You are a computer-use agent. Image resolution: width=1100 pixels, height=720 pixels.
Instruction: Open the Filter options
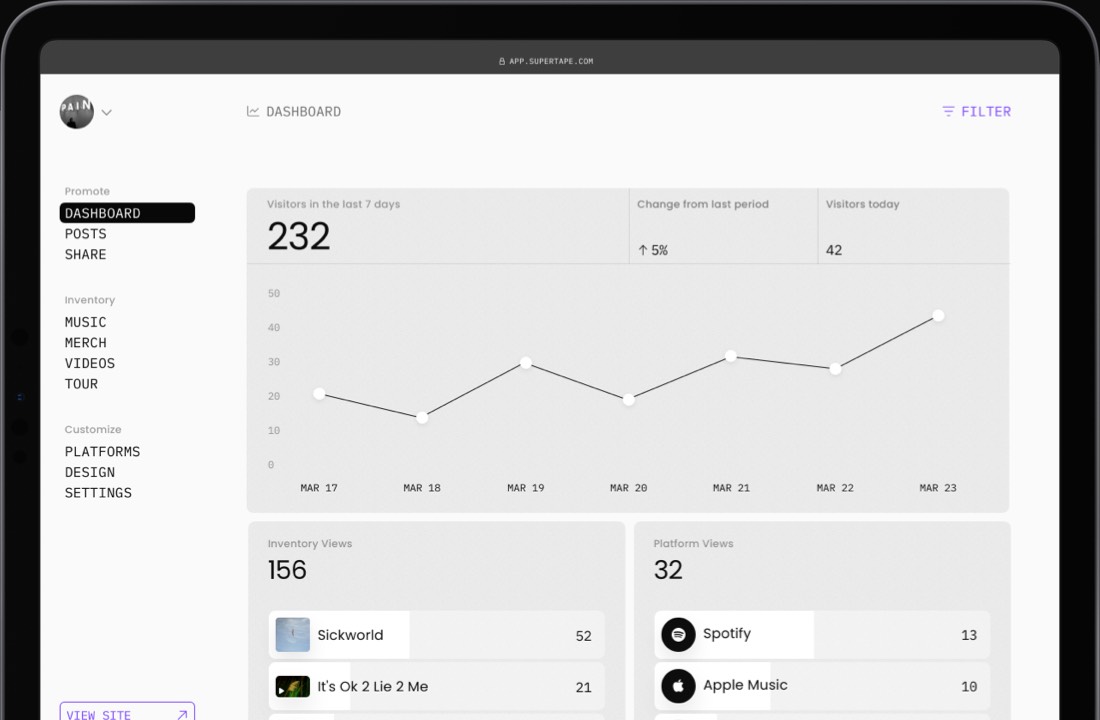click(977, 112)
